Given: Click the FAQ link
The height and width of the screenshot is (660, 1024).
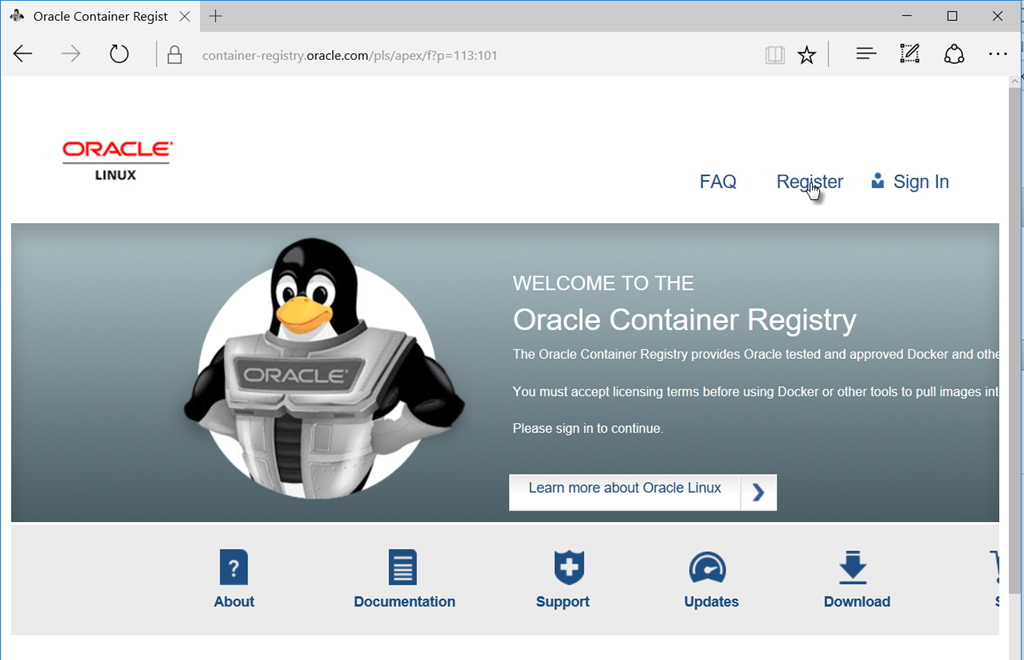Looking at the screenshot, I should pos(718,182).
